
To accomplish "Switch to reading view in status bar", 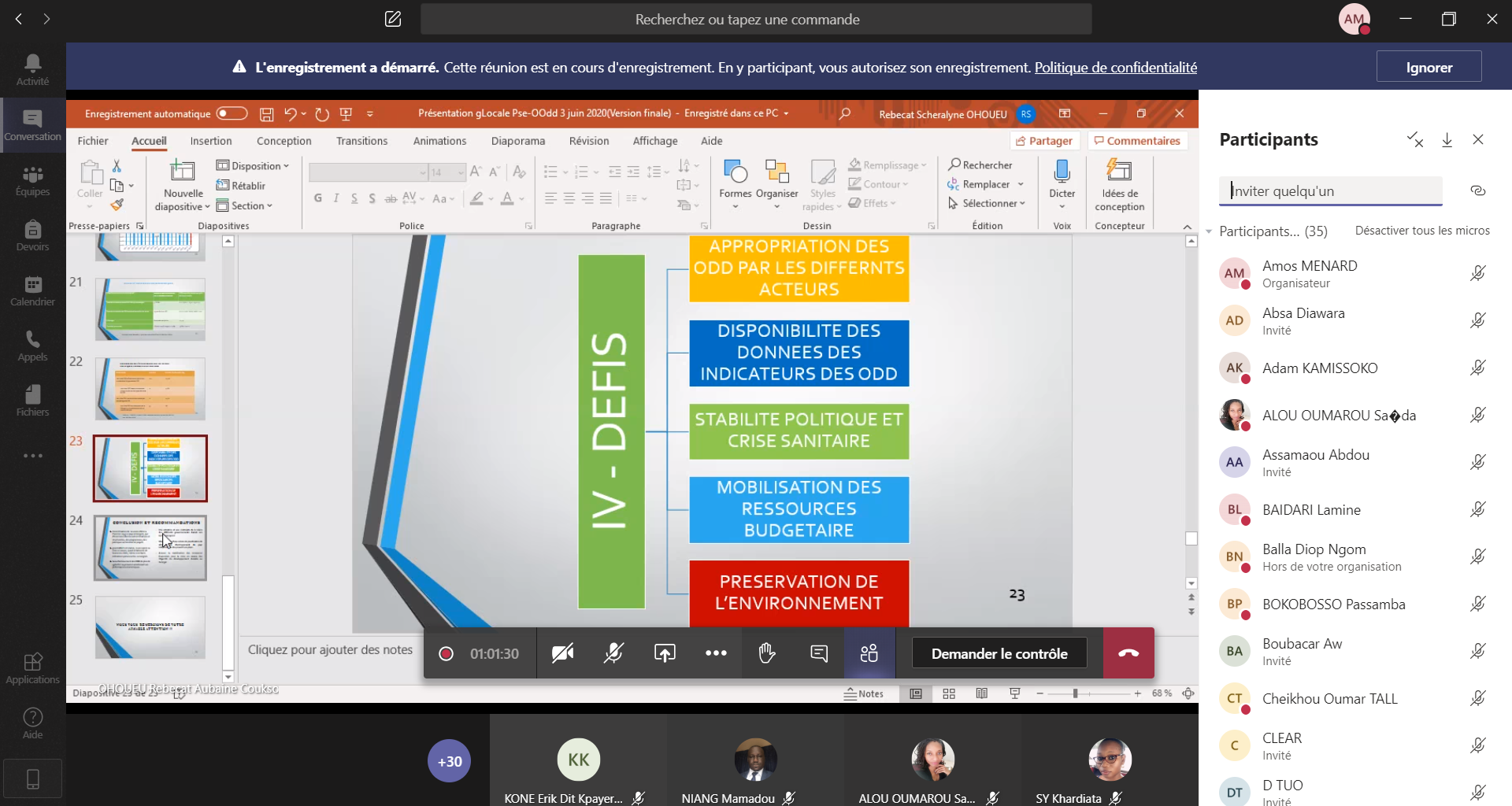I will pos(981,693).
